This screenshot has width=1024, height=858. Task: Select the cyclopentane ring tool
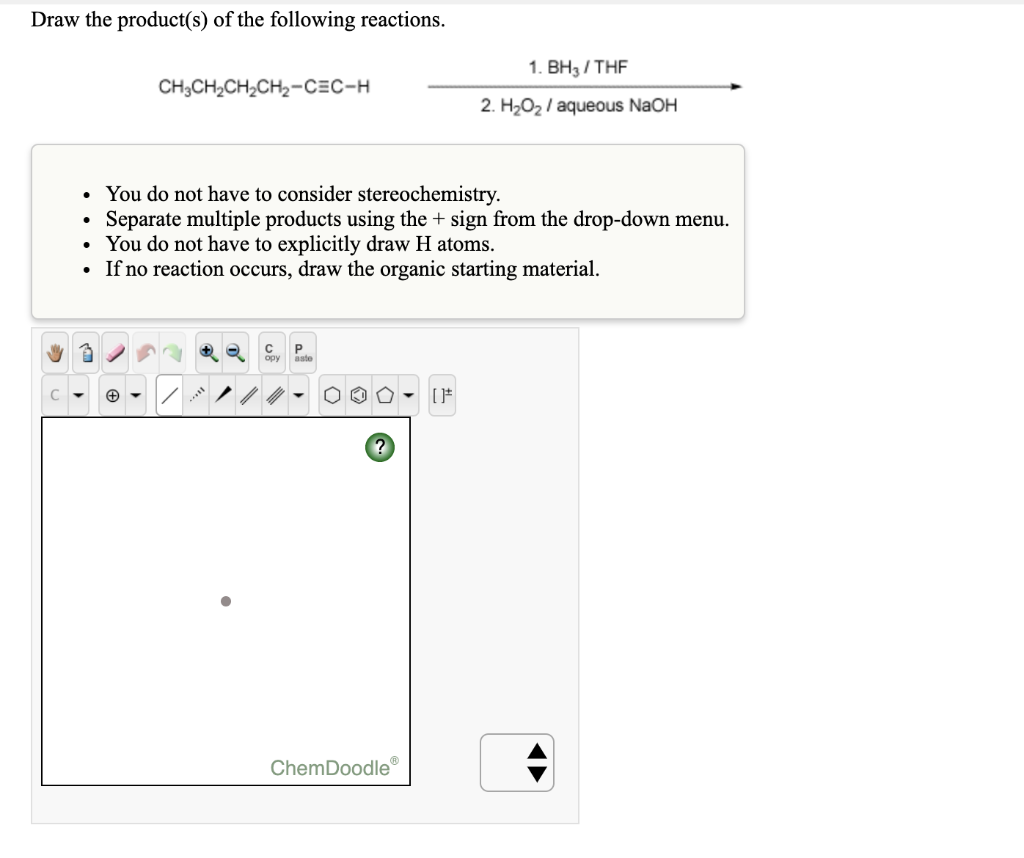[383, 394]
